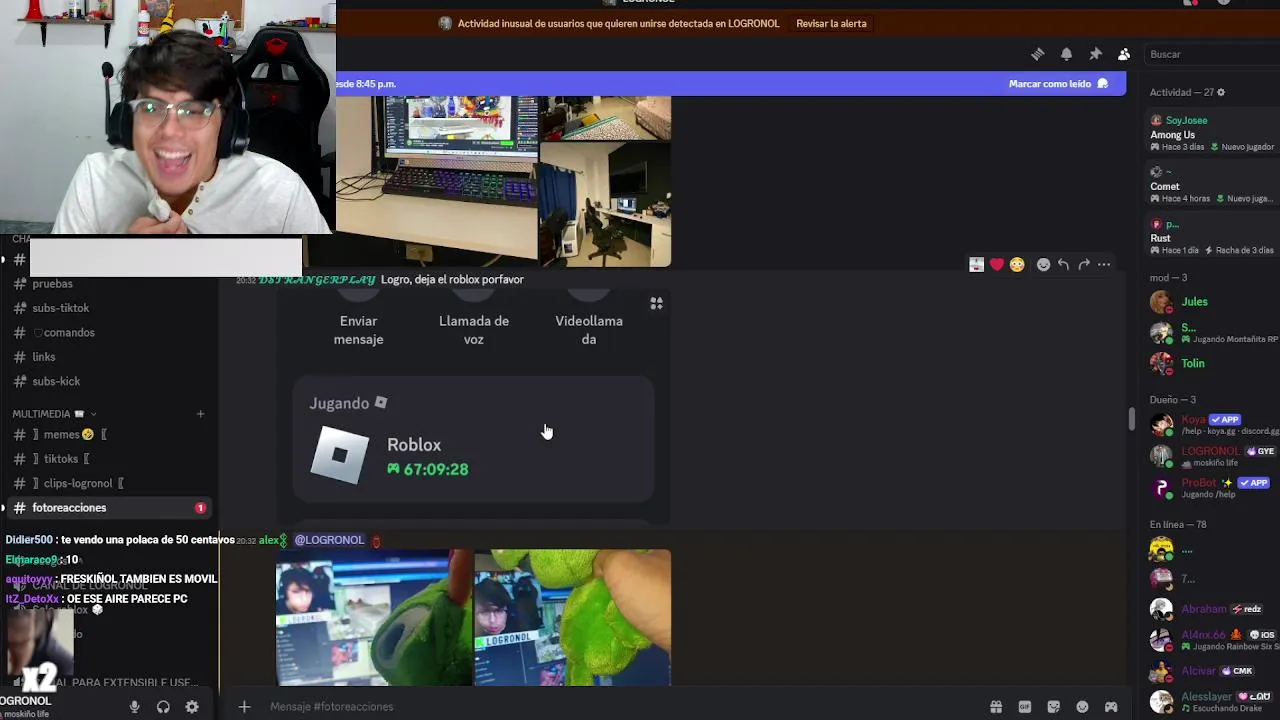Click chat scrollbar thumb

(x=1131, y=419)
